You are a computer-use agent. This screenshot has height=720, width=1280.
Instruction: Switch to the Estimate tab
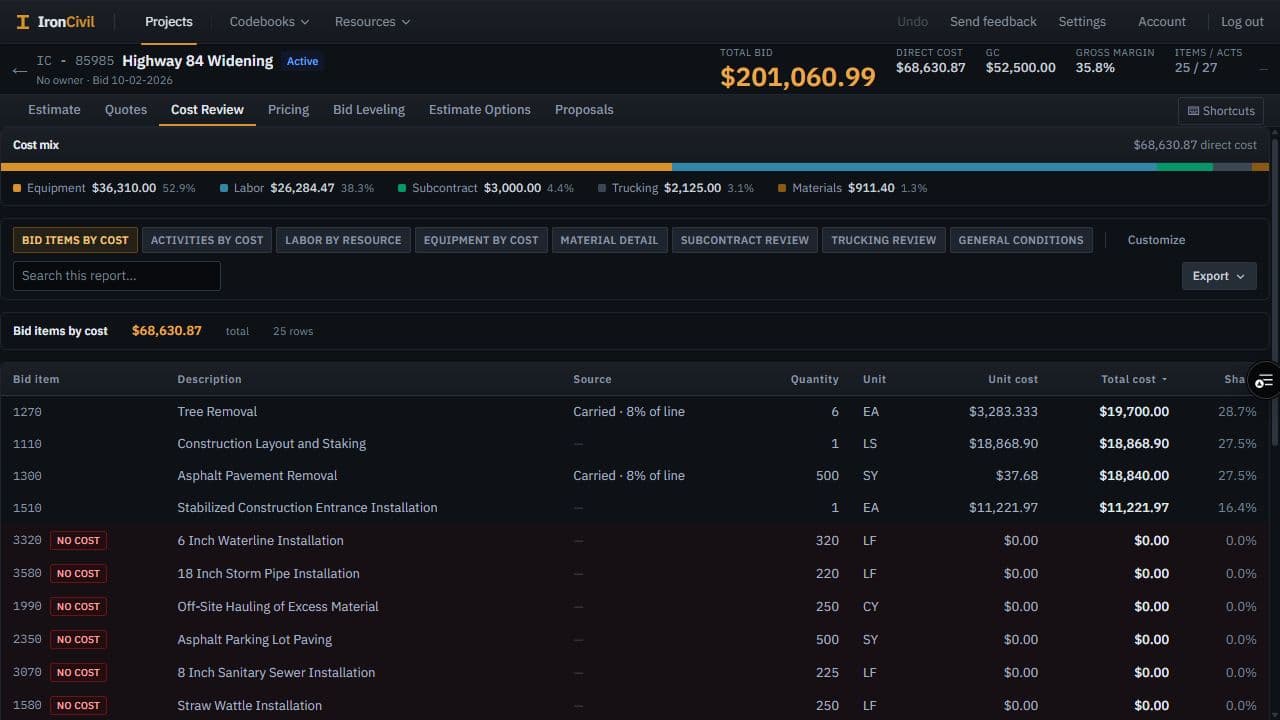[54, 110]
